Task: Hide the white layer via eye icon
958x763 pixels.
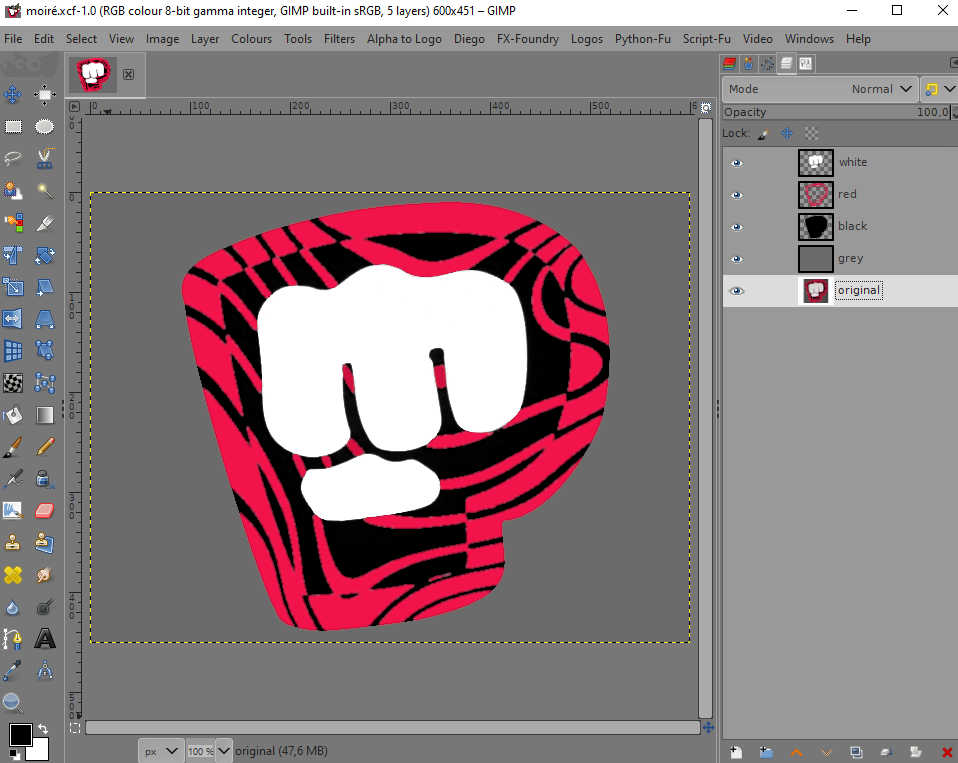Action: (737, 163)
